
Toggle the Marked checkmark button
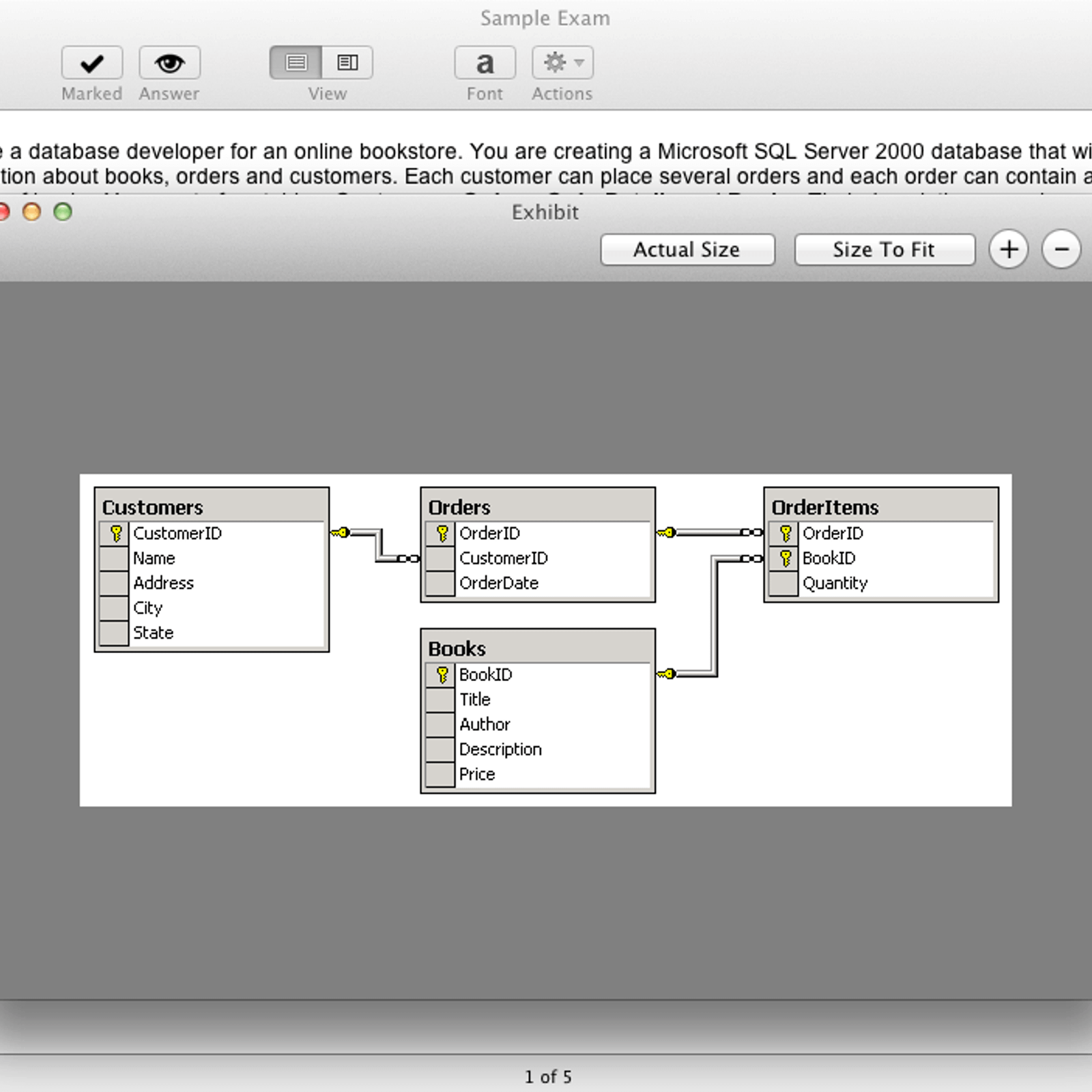click(92, 63)
